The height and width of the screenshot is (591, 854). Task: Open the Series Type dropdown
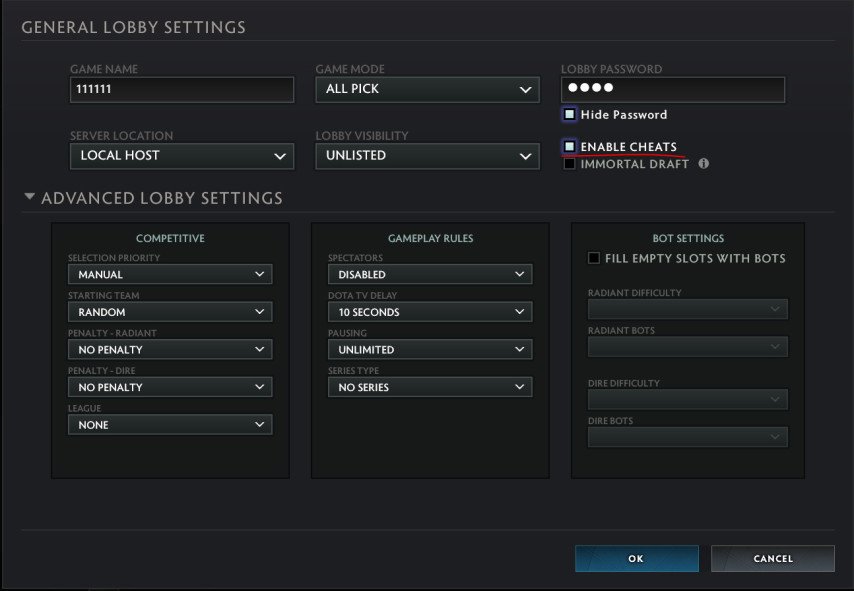pos(430,387)
